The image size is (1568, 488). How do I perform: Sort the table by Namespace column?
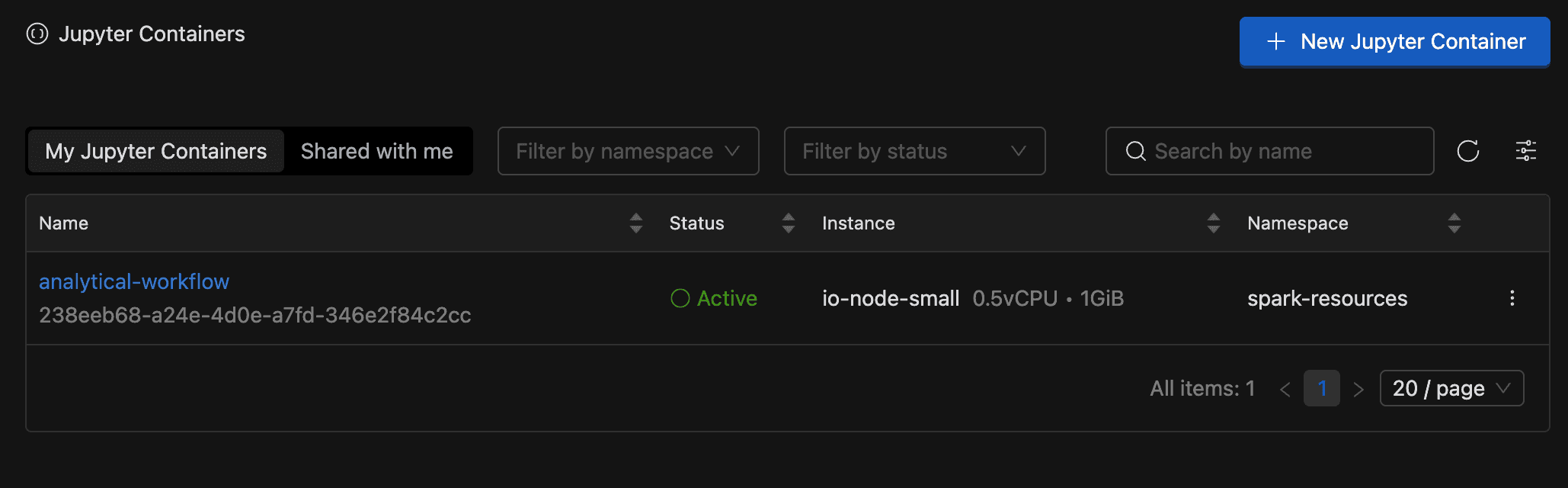[x=1454, y=223]
